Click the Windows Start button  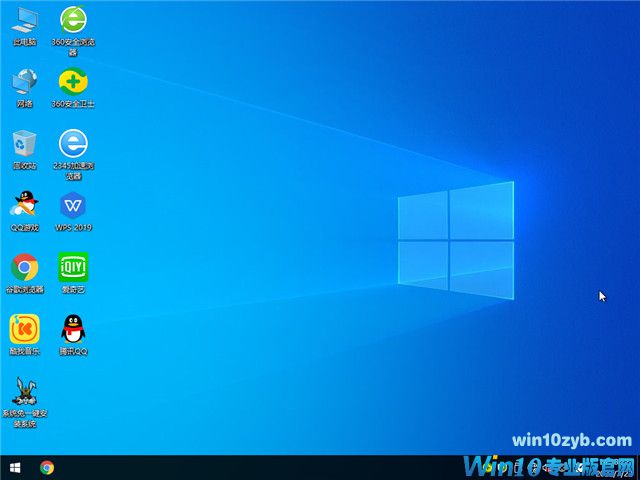15,468
